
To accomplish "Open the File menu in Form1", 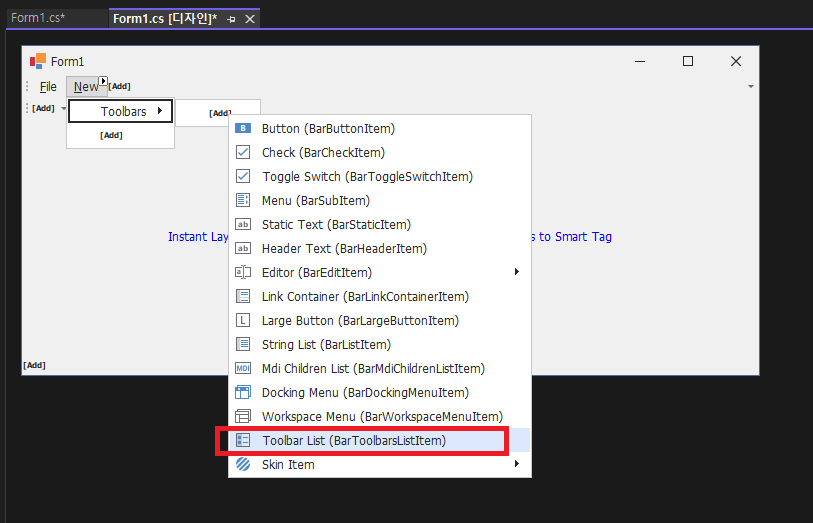I will tap(48, 87).
